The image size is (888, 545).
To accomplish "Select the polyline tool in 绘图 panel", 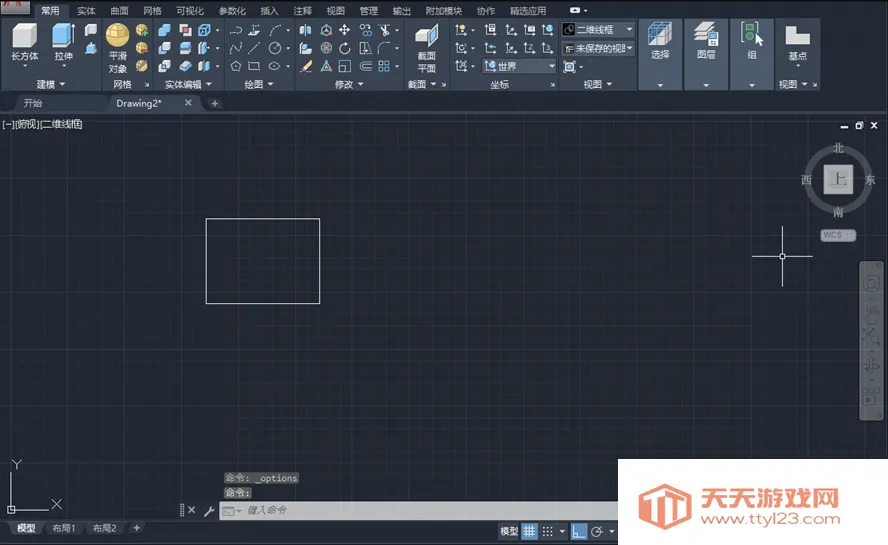I will (x=236, y=30).
